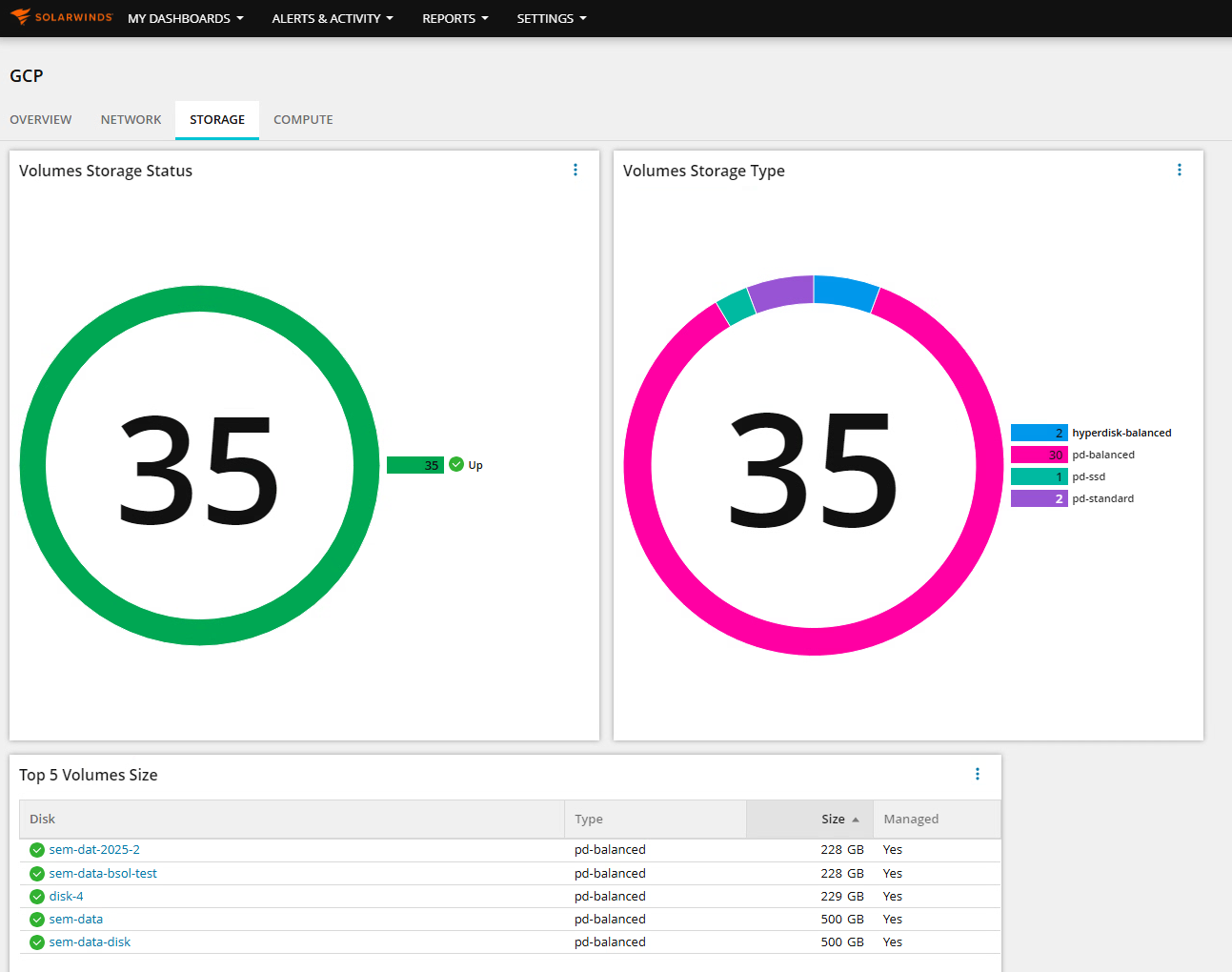Click the SolarWinds logo icon
This screenshot has height=972, width=1232.
point(20,17)
